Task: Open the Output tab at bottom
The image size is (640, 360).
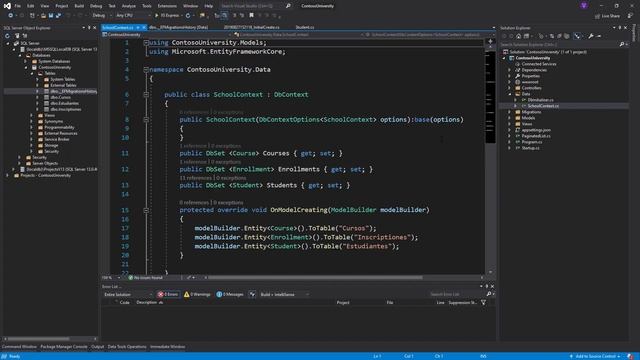Action: [x=97, y=347]
